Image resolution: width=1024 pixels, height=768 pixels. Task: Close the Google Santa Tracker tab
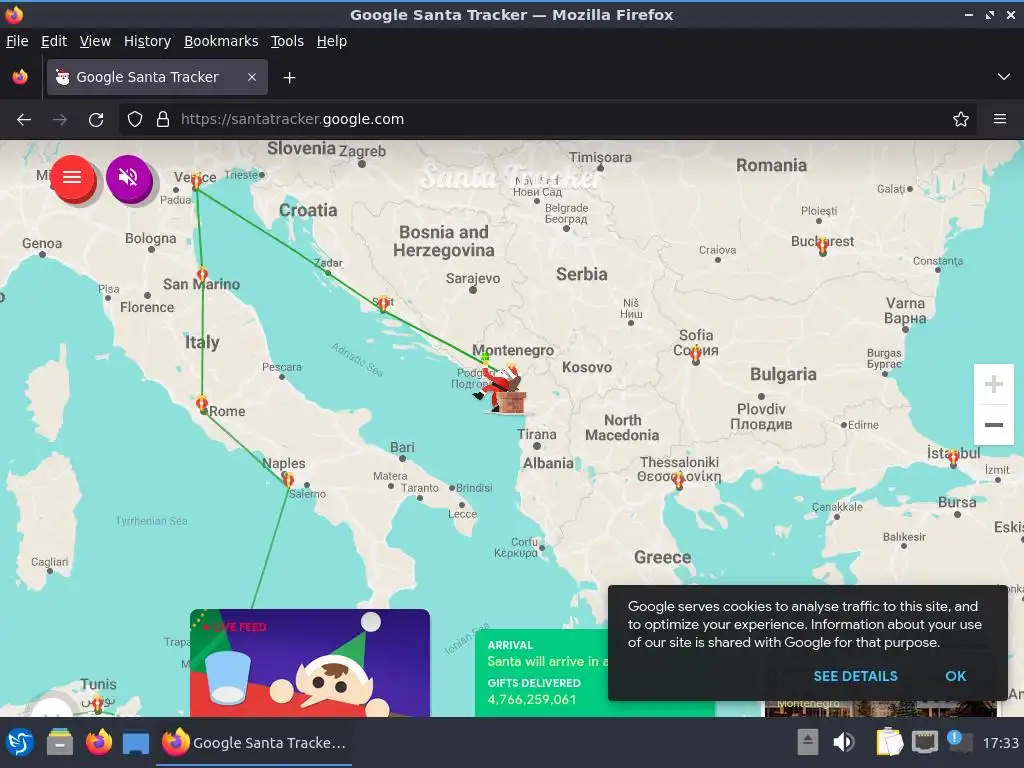coord(251,77)
